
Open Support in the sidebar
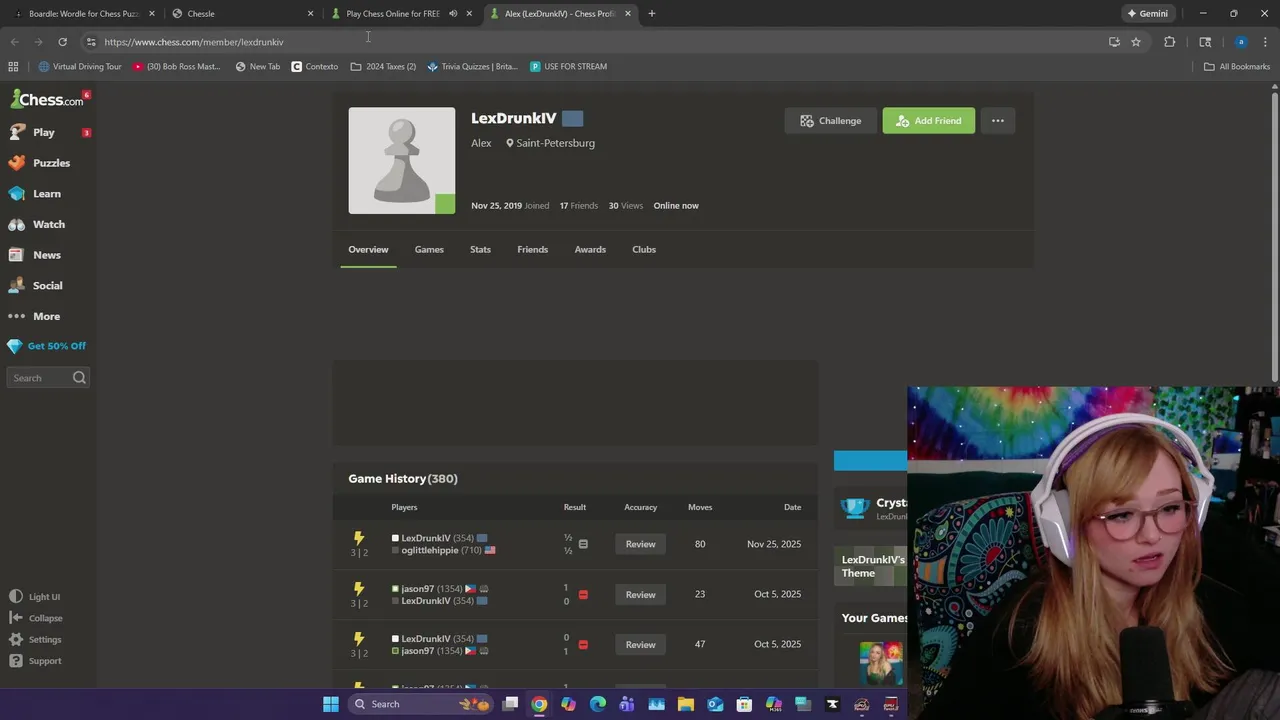36,661
